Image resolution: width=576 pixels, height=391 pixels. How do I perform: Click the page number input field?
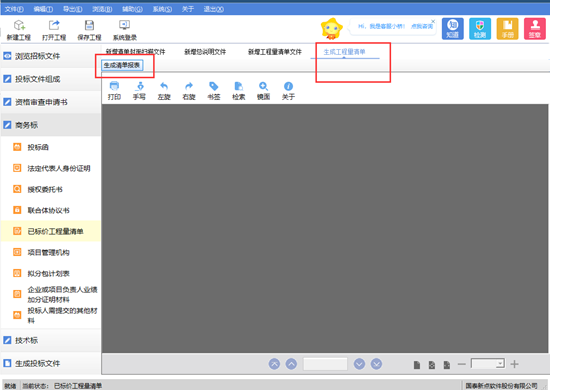325,364
